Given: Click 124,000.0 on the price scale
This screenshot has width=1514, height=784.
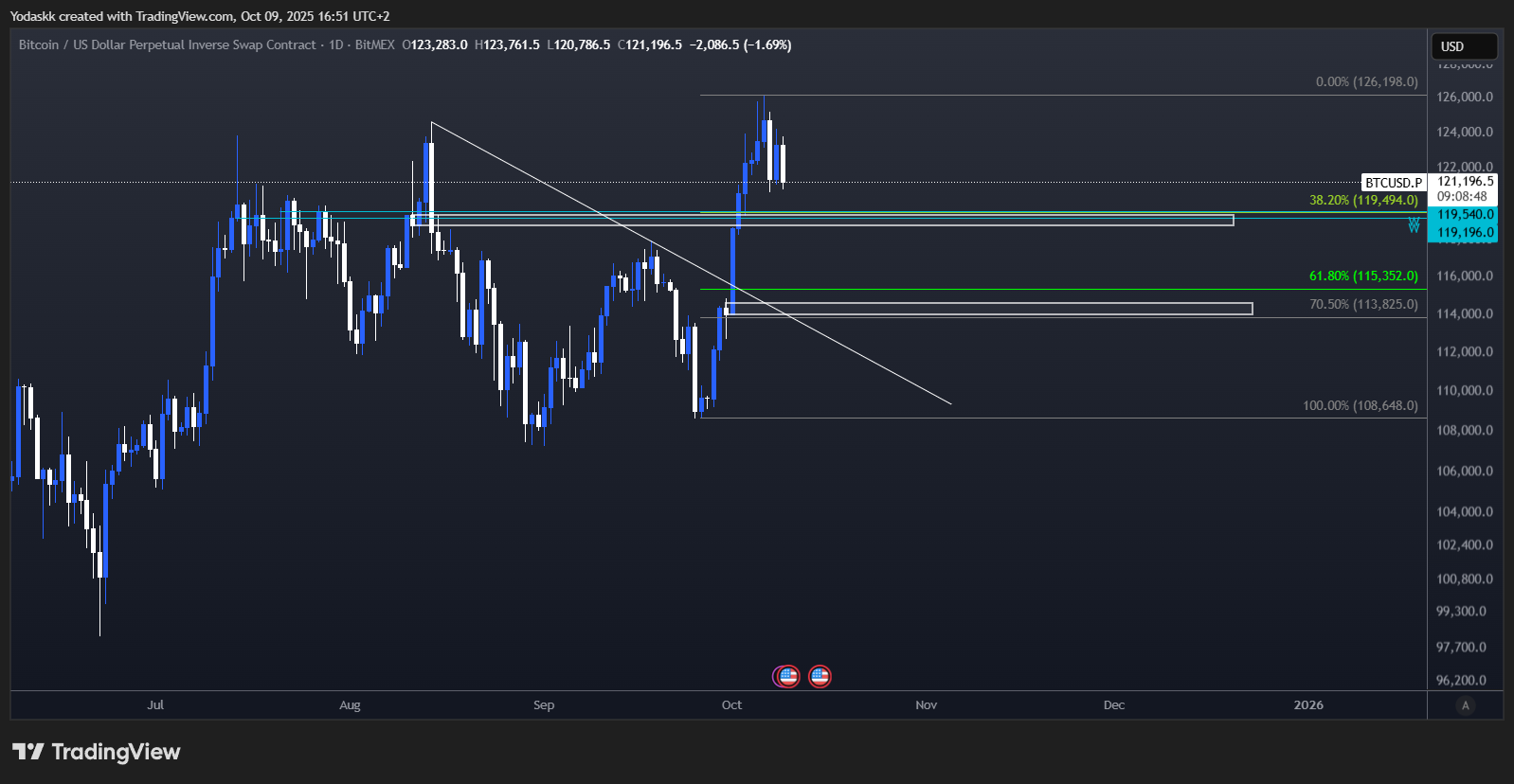Looking at the screenshot, I should click(x=1465, y=132).
